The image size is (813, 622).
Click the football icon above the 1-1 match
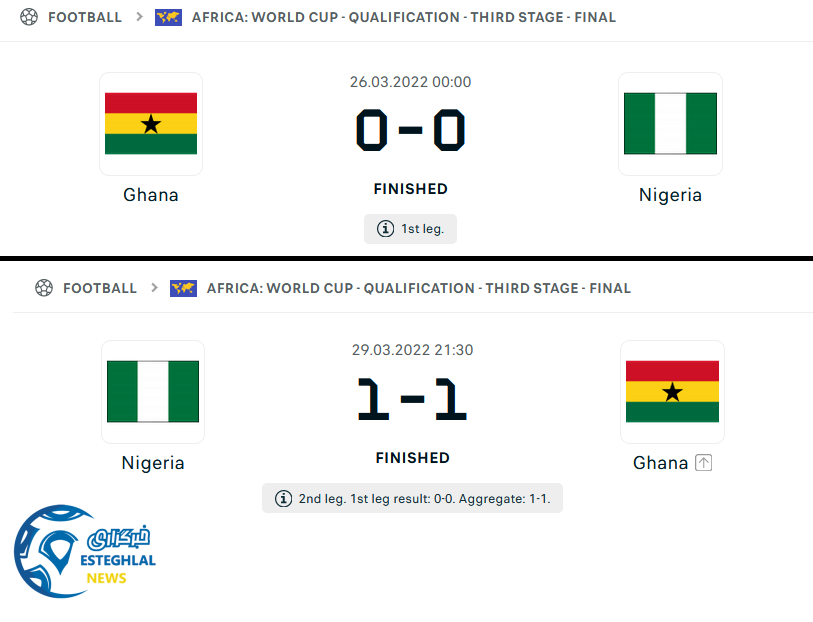[x=43, y=288]
